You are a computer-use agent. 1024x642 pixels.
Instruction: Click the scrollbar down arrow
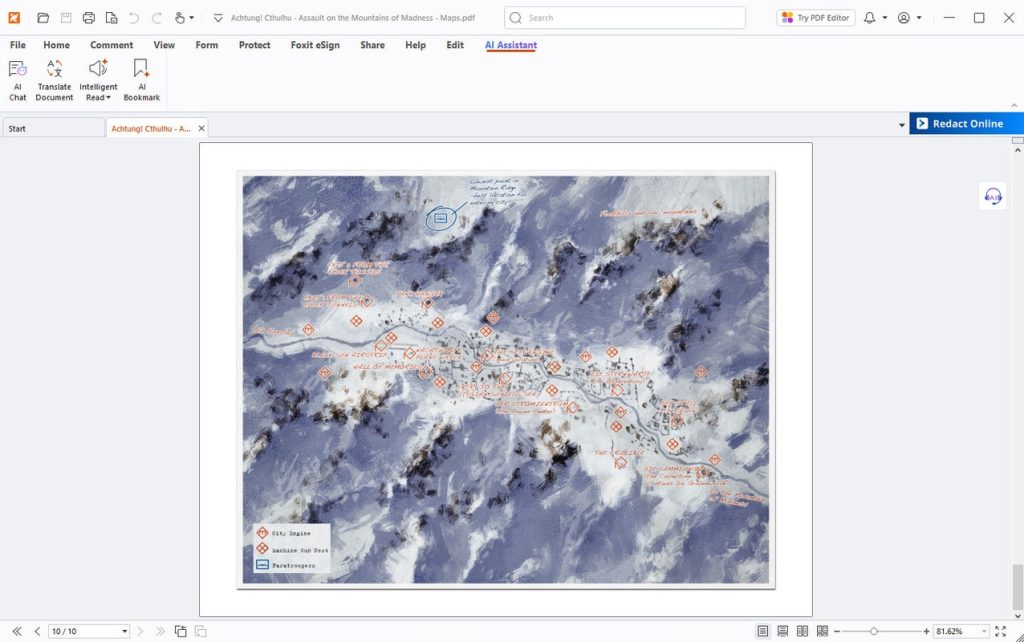(x=1017, y=615)
